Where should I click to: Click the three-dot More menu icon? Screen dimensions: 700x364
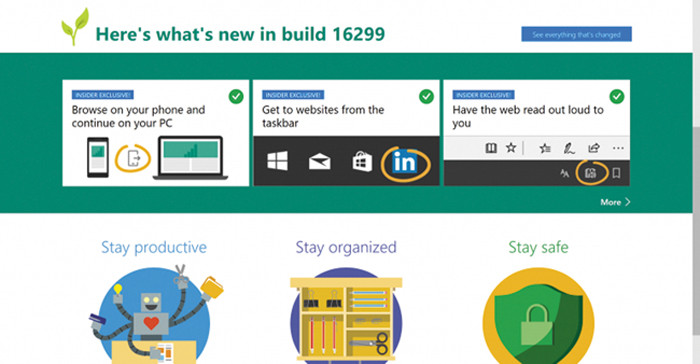coord(618,148)
